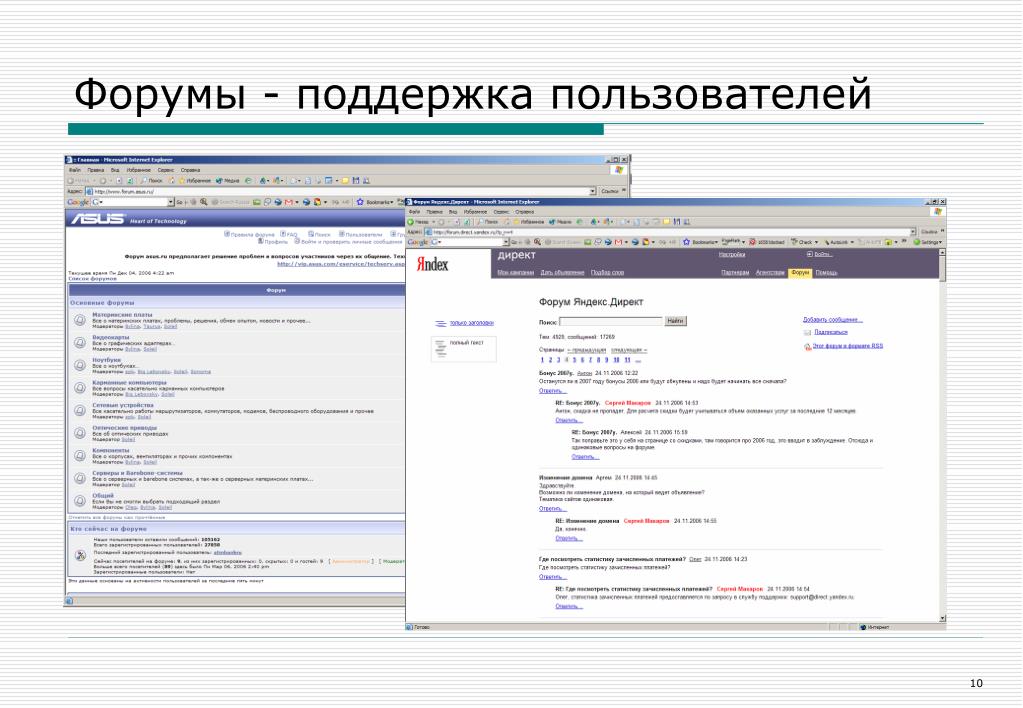1023x708 pixels.
Task: Click the Найти button
Action: coord(675,321)
